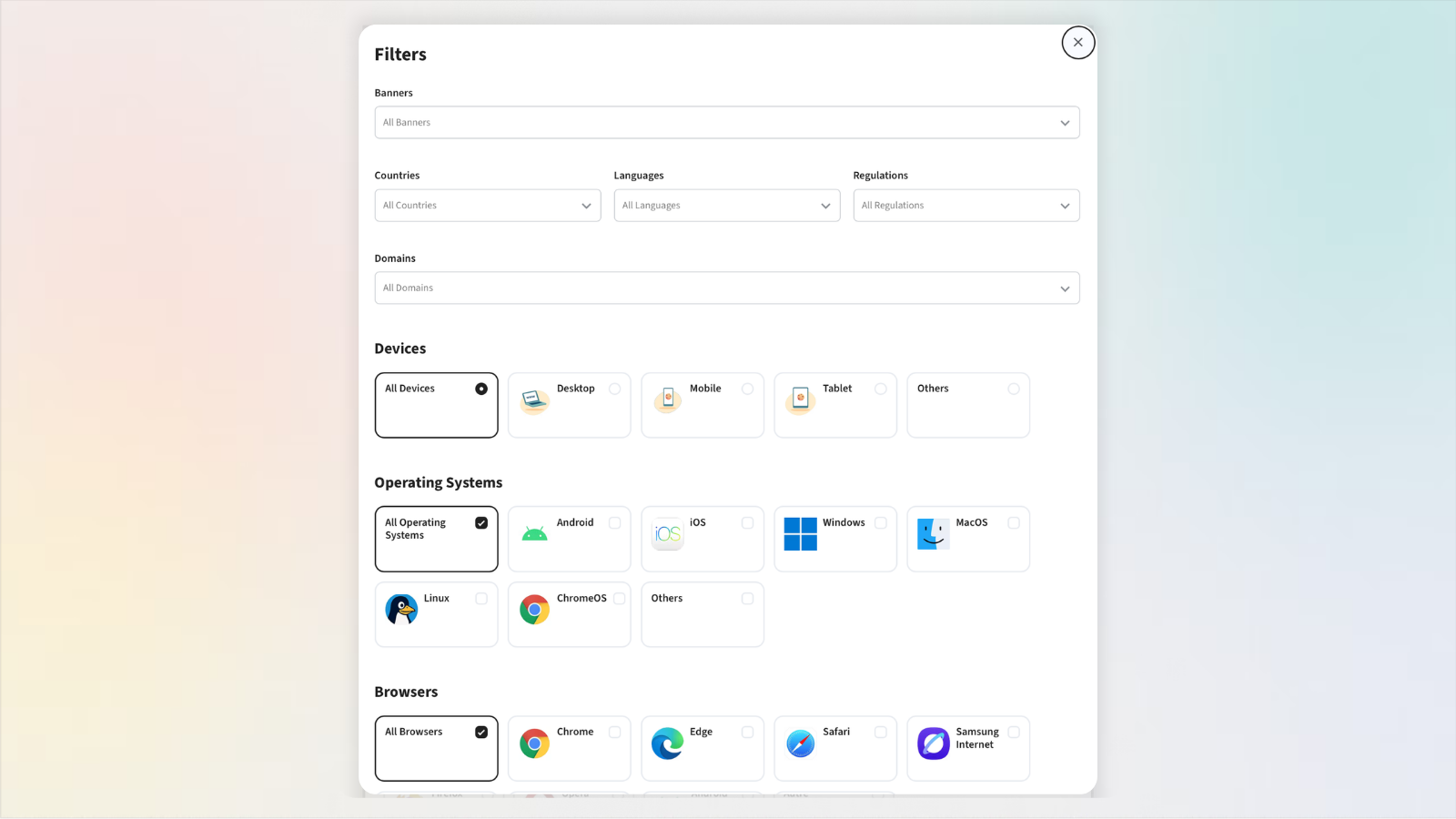The image size is (1456, 819).
Task: Check the Linux checkbox
Action: point(481,599)
